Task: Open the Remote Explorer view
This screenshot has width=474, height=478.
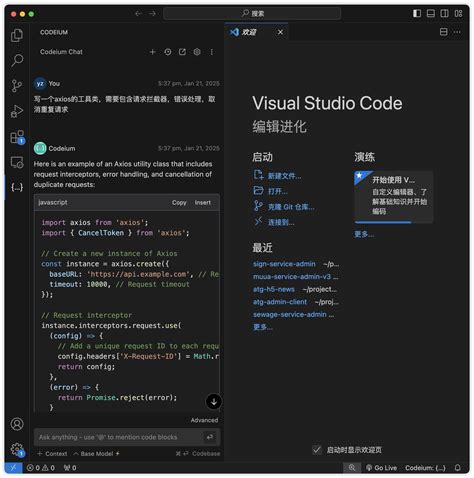Action: click(x=17, y=163)
